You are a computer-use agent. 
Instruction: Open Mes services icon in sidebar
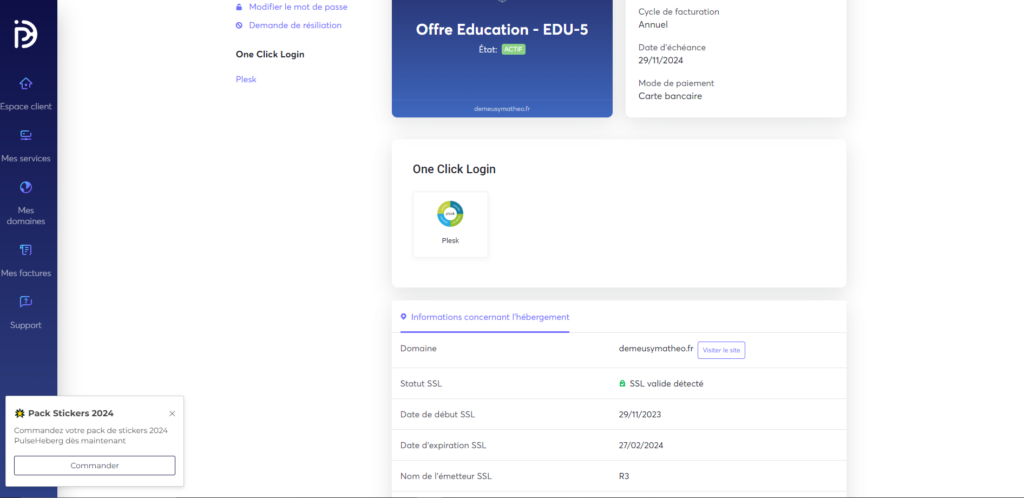click(26, 135)
